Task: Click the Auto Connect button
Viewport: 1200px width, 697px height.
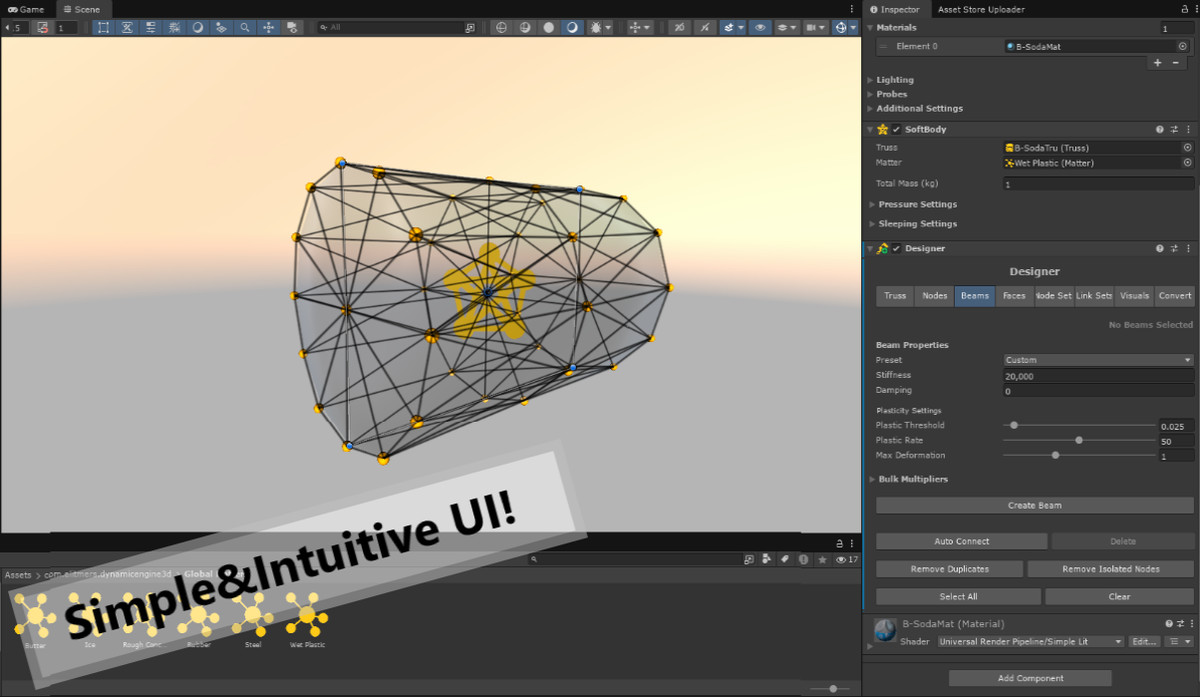Action: tap(961, 541)
